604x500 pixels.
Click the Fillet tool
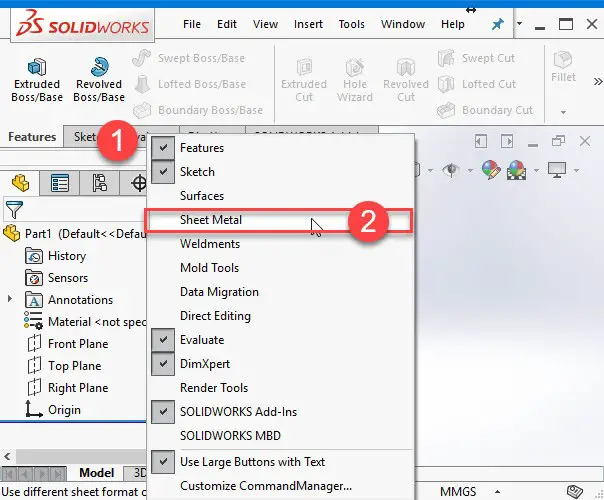click(x=563, y=67)
